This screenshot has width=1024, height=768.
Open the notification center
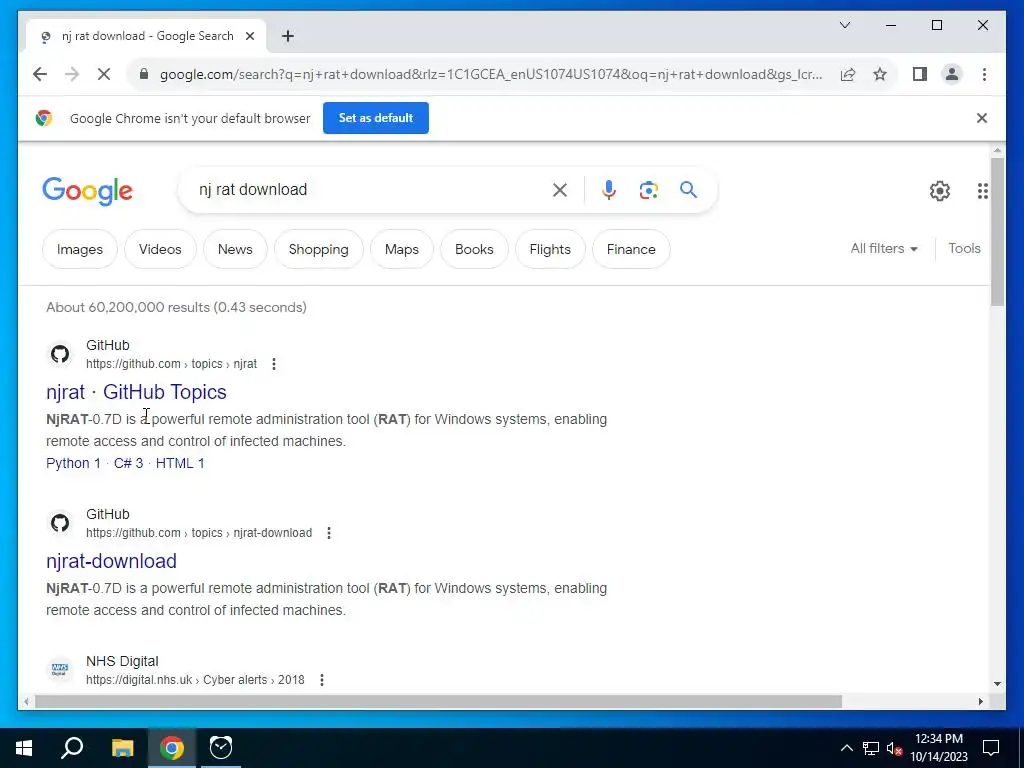click(x=991, y=748)
